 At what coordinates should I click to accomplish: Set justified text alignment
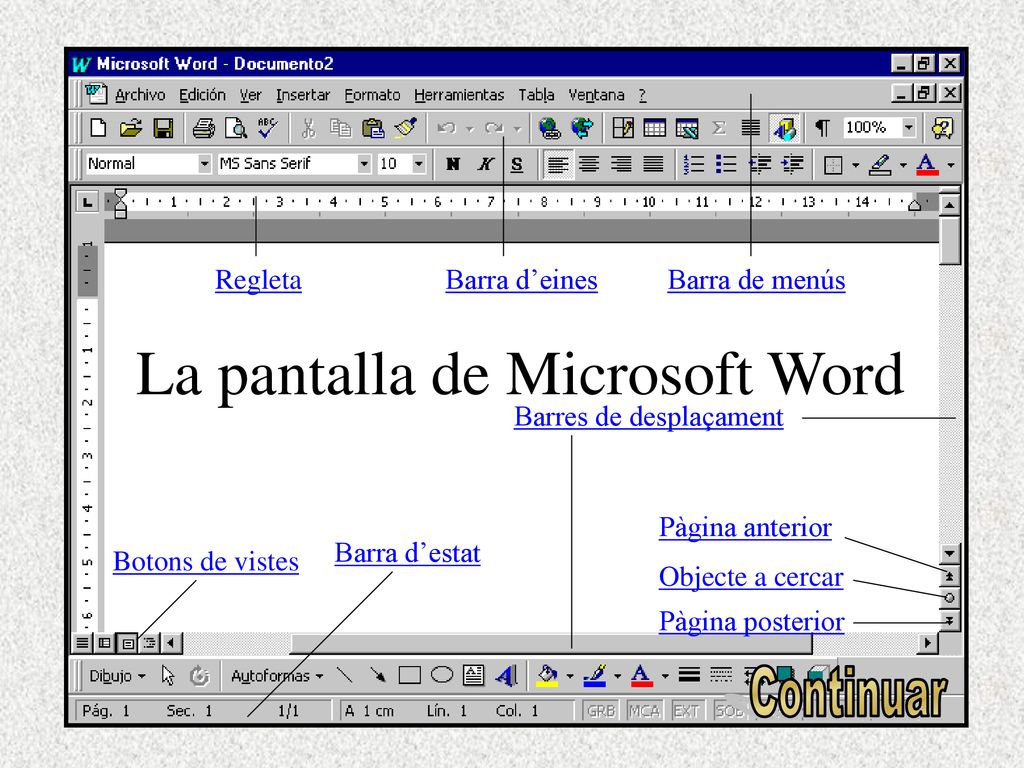click(653, 164)
